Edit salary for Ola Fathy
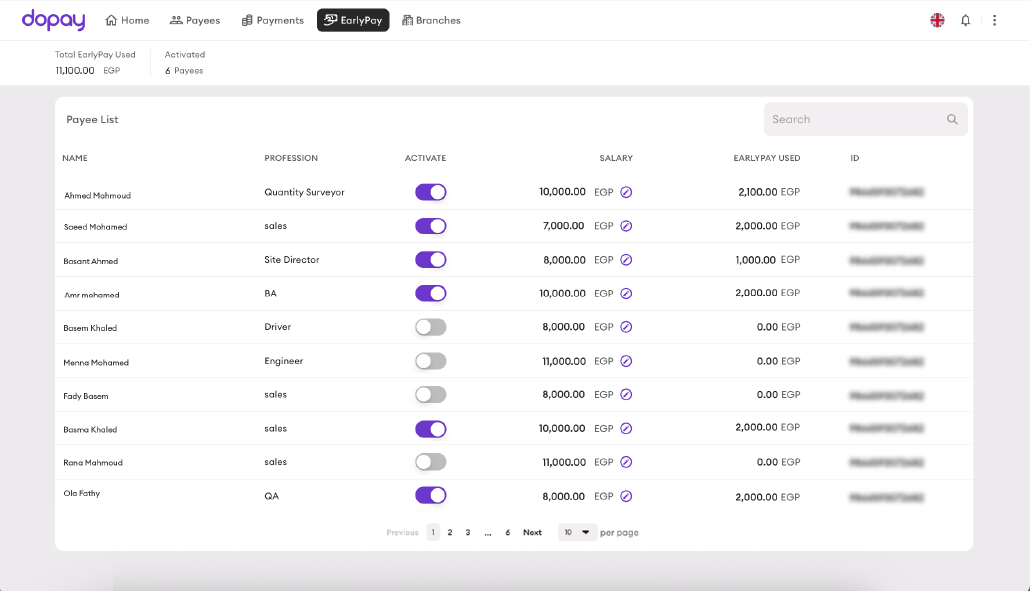The image size is (1030, 591). click(626, 496)
